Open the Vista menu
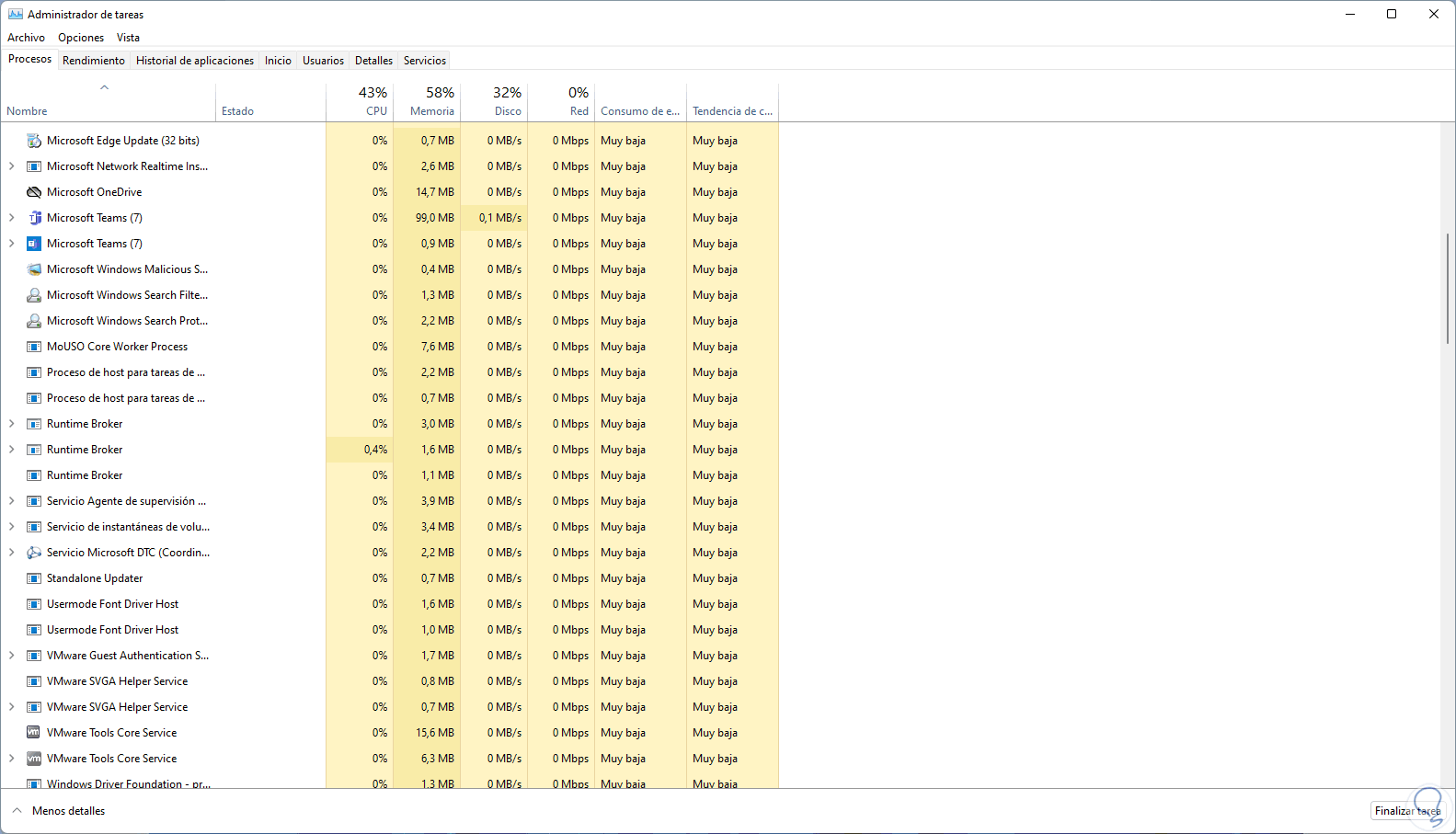The width and height of the screenshot is (1456, 834). click(128, 38)
